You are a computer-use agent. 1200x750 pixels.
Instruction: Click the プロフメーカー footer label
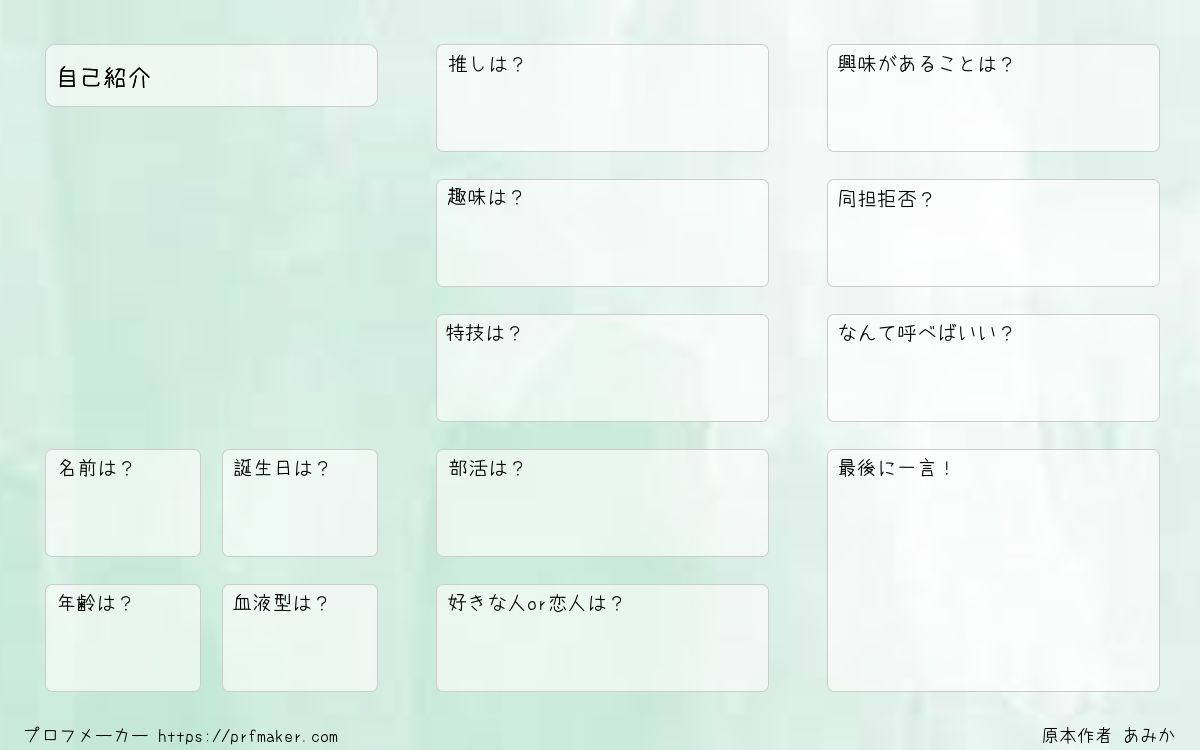pos(86,736)
